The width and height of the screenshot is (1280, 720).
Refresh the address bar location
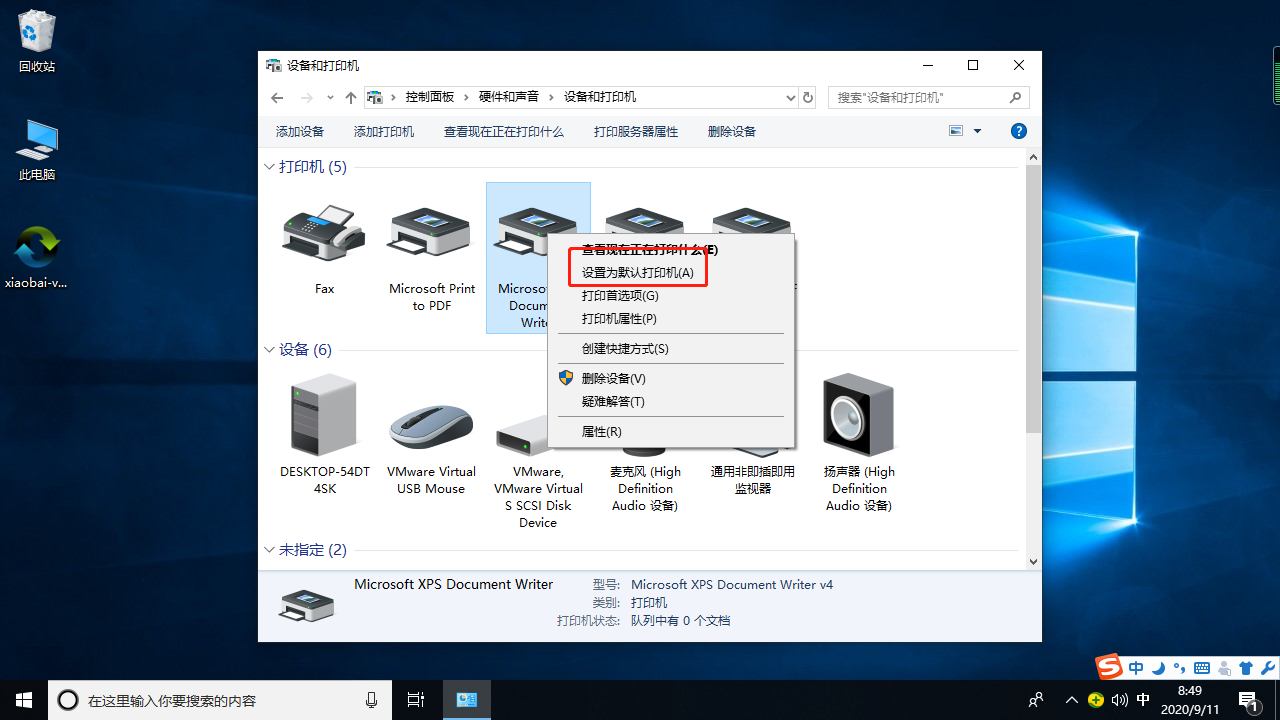point(808,97)
